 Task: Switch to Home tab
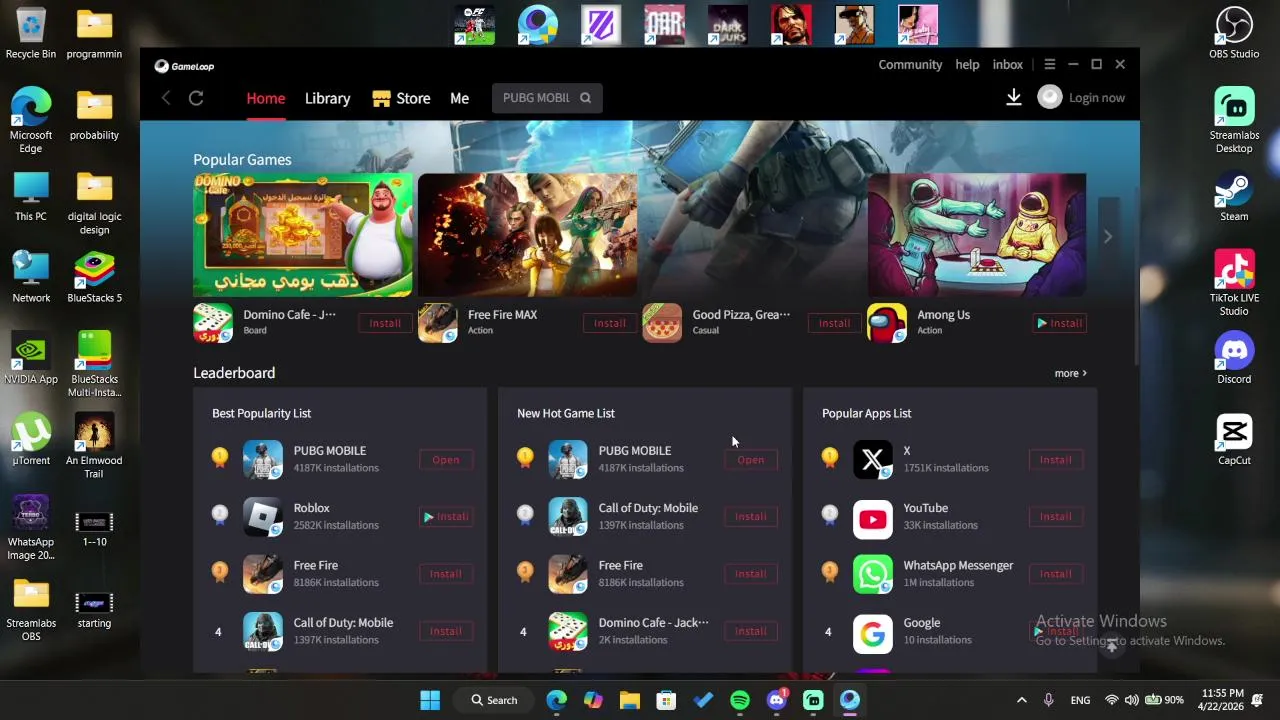tap(266, 98)
